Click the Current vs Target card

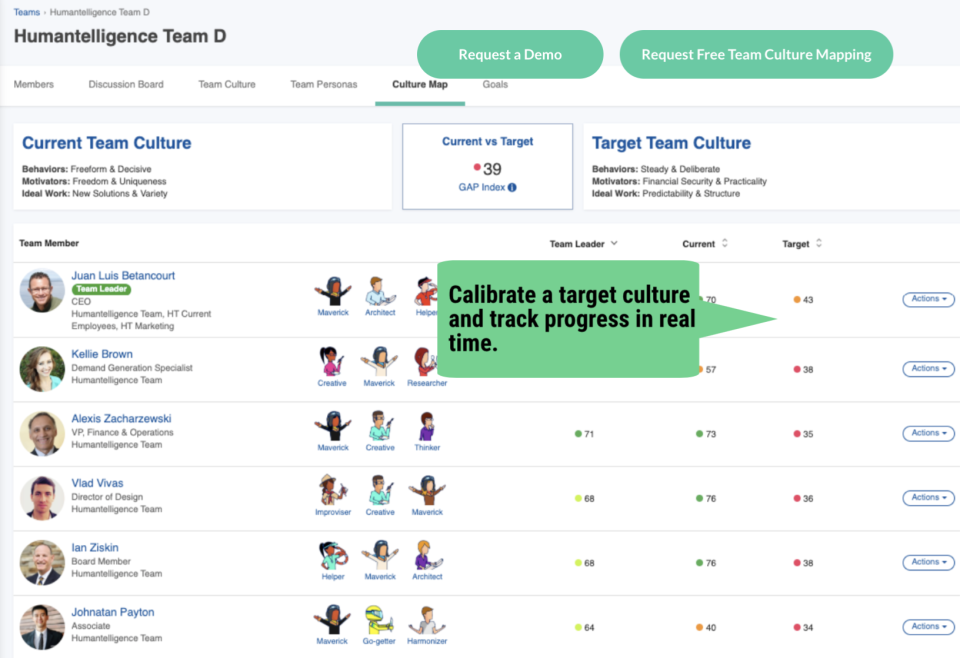click(487, 166)
